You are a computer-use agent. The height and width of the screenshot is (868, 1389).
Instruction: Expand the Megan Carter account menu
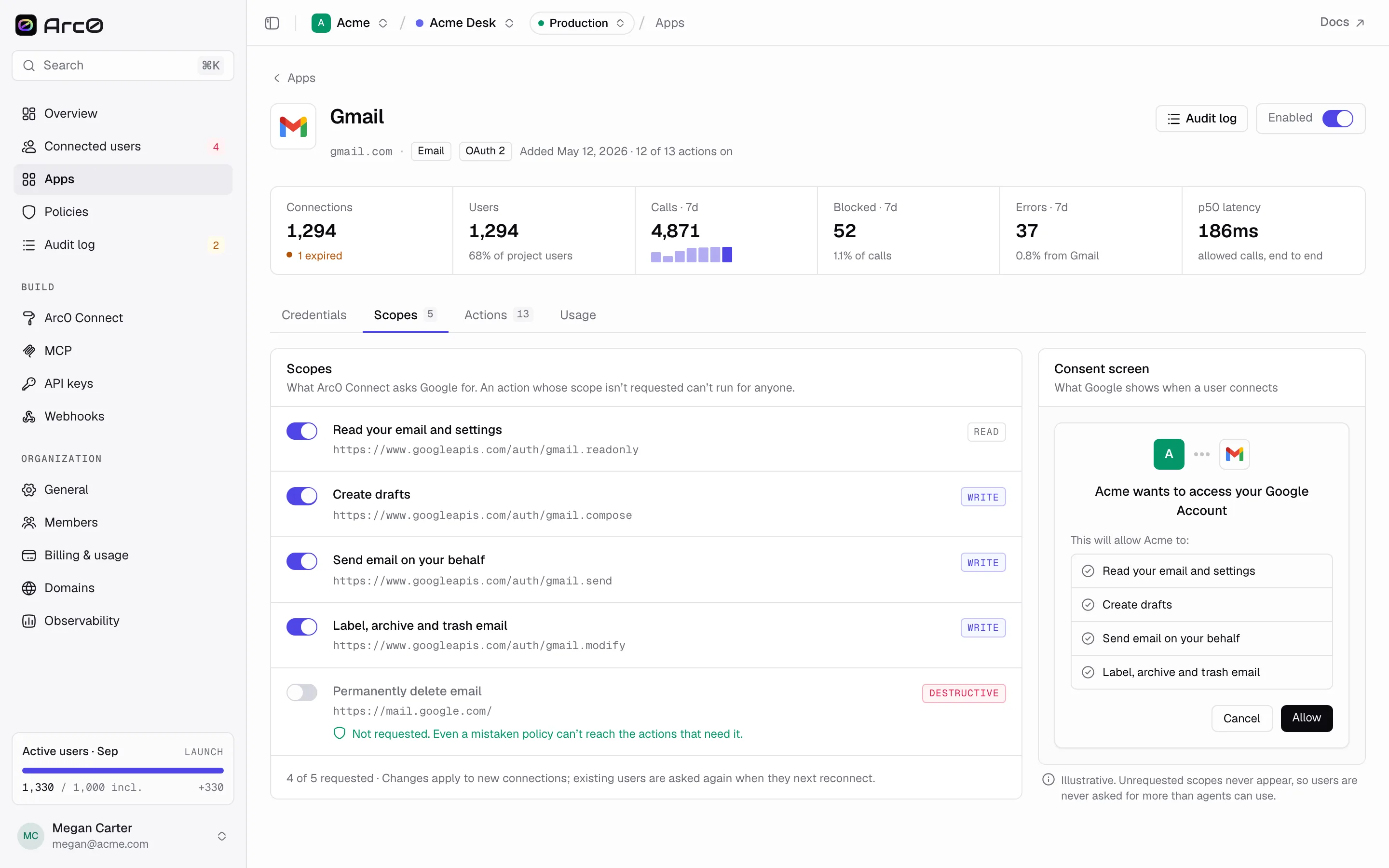click(x=221, y=836)
